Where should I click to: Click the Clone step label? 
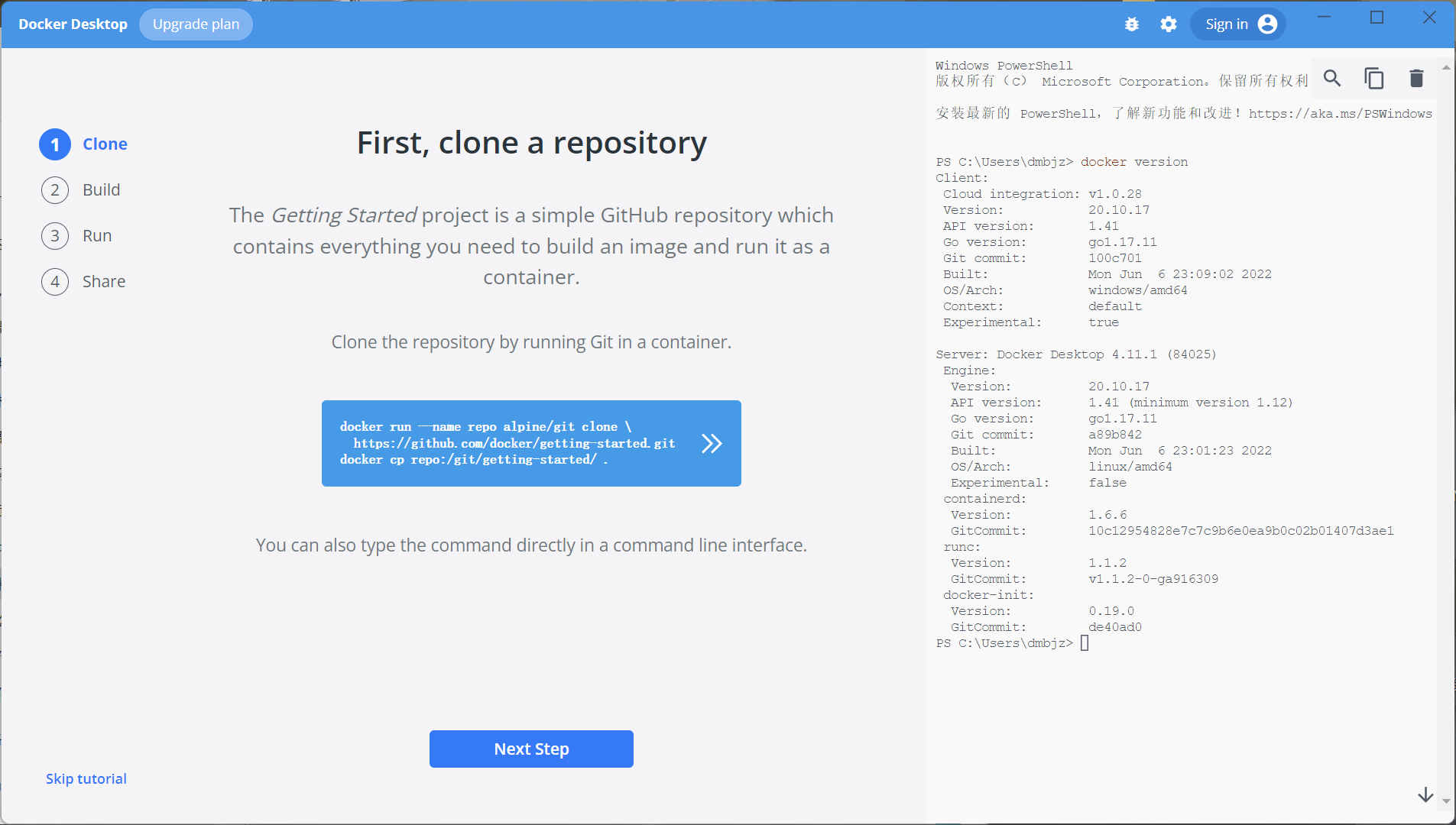tap(105, 144)
